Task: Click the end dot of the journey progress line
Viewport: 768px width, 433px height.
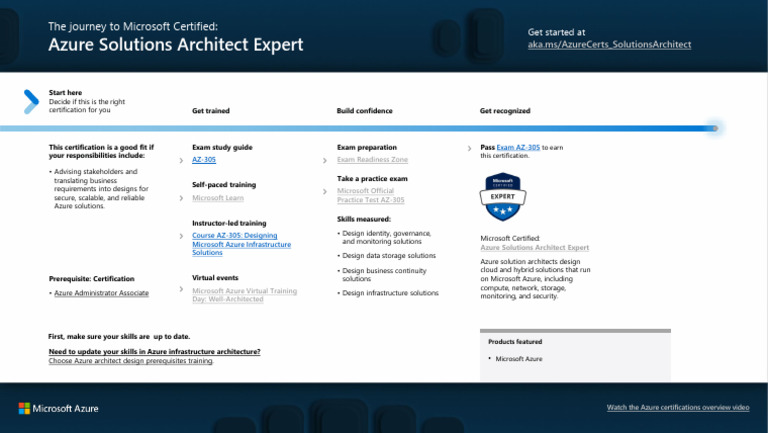Action: (x=715, y=128)
